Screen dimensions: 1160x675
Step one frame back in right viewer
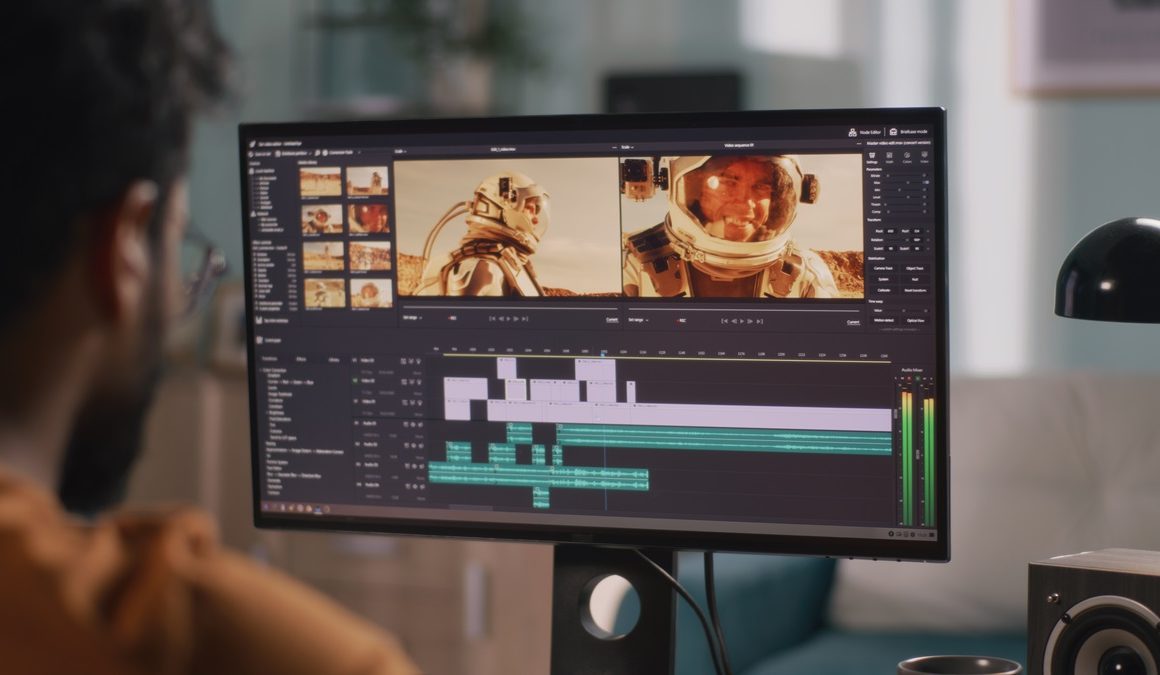tap(733, 321)
